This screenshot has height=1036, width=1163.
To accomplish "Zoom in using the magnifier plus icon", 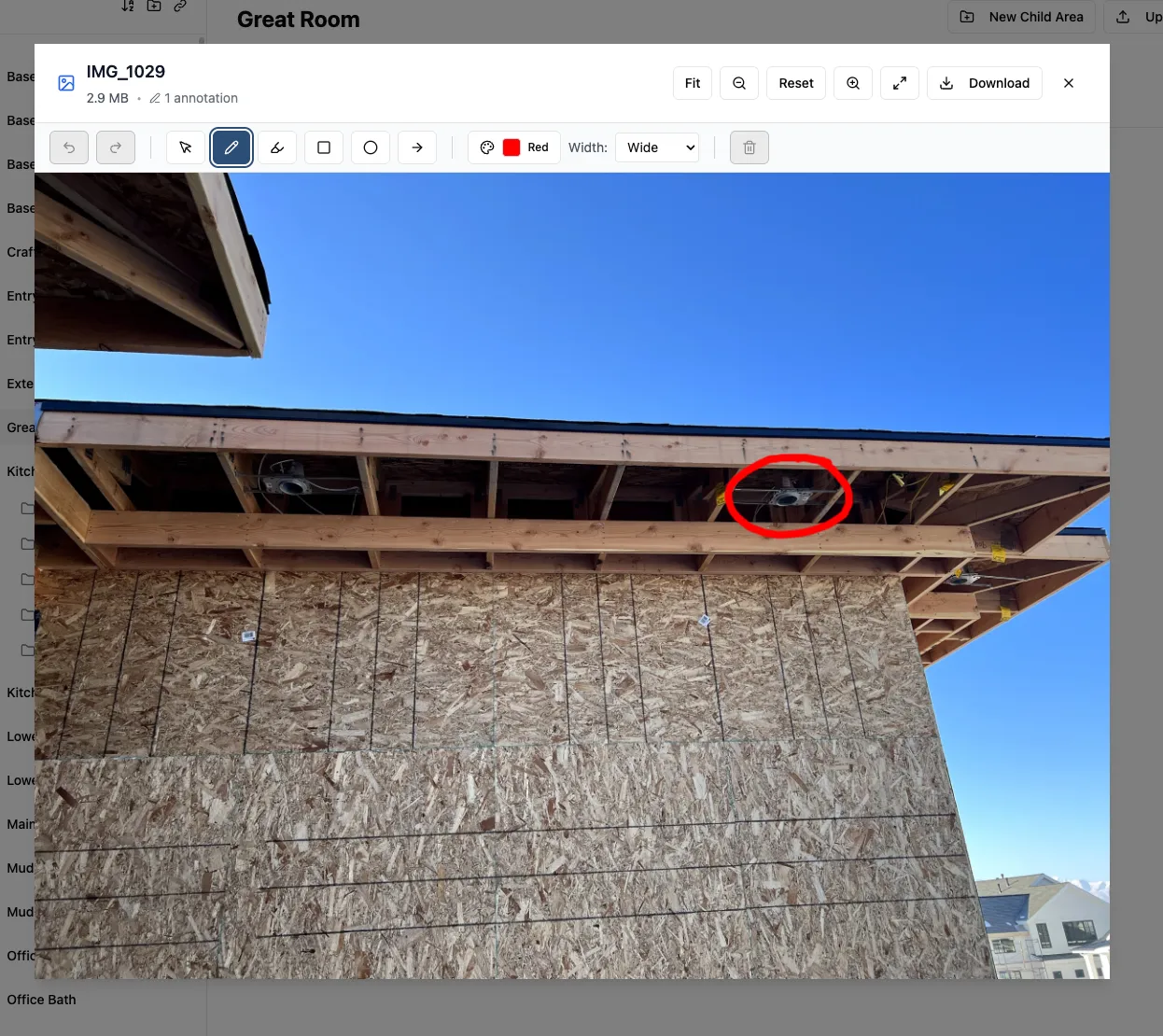I will pyautogui.click(x=853, y=83).
